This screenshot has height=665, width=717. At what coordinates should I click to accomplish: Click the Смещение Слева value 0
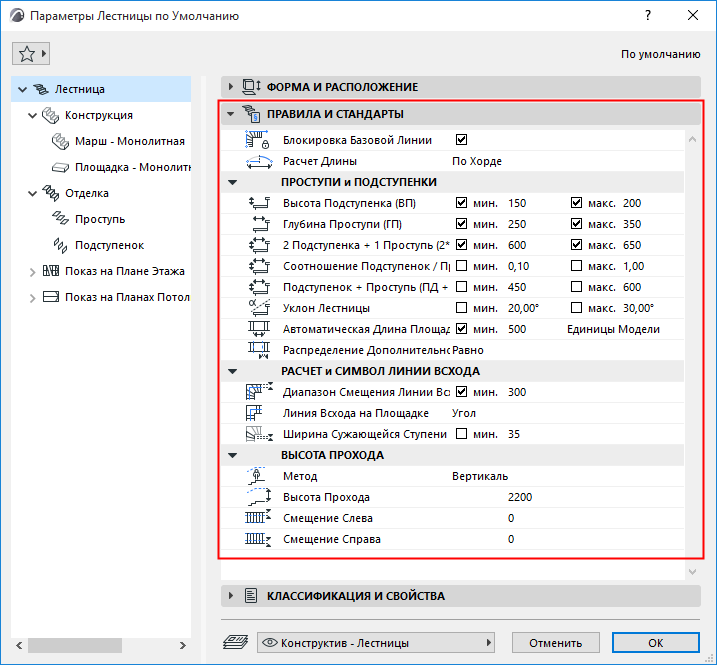(x=511, y=518)
